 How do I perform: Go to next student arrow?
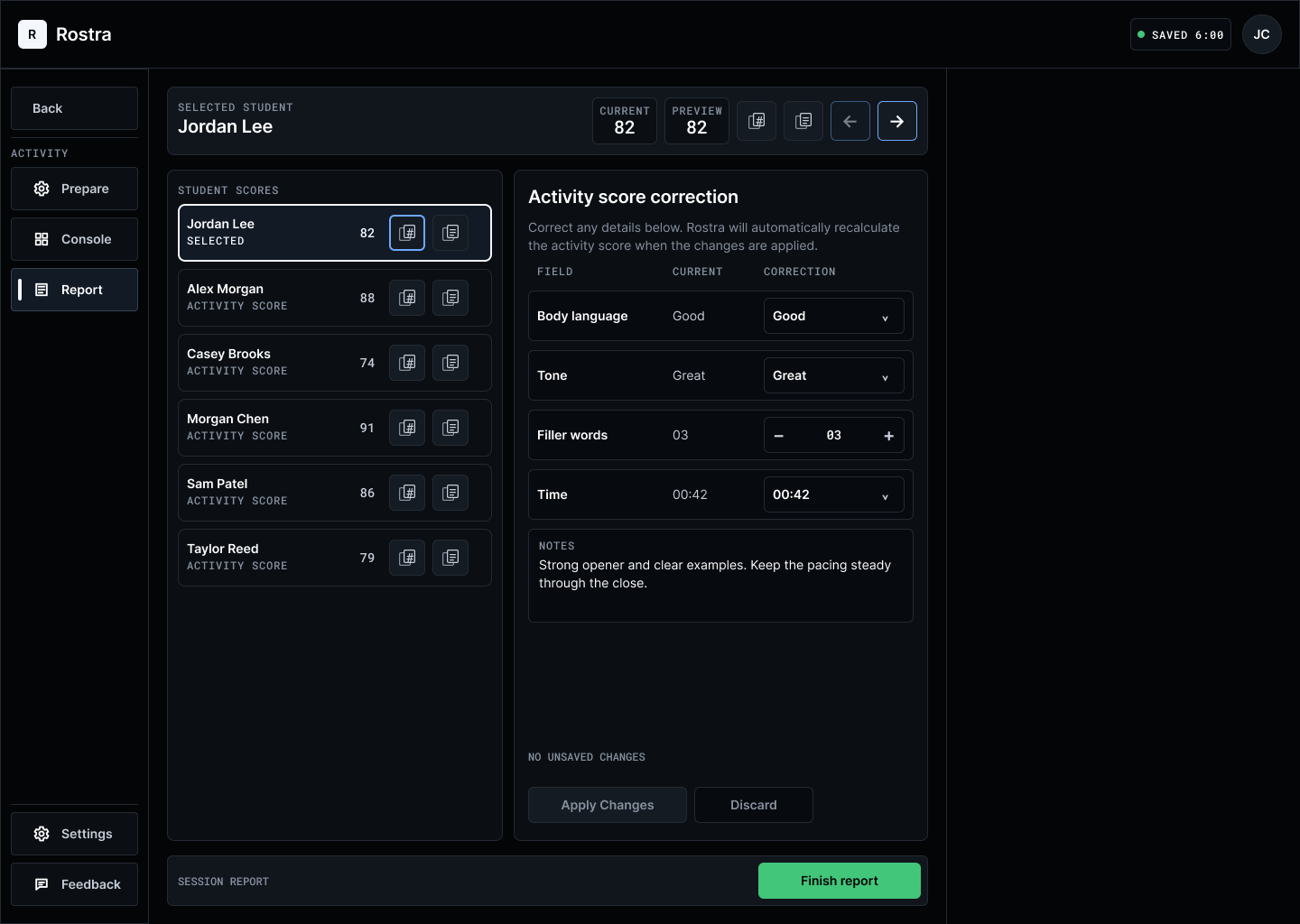tap(897, 121)
